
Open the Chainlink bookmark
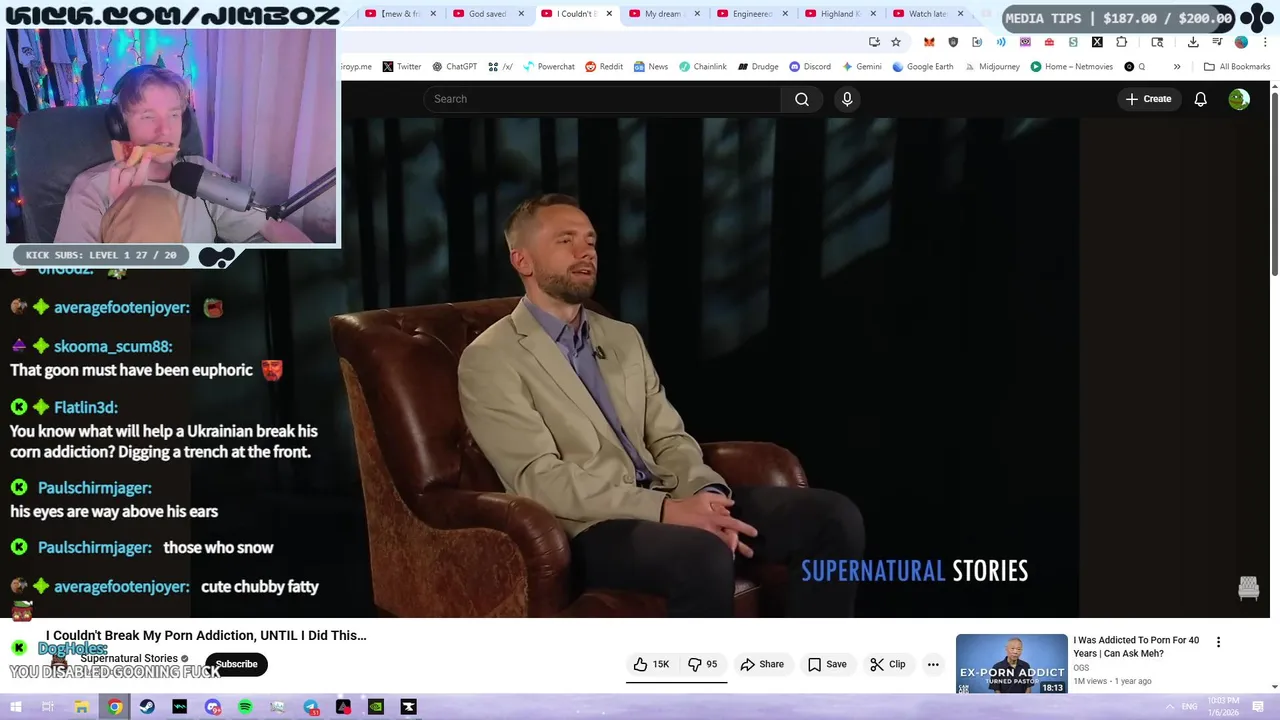click(x=702, y=67)
